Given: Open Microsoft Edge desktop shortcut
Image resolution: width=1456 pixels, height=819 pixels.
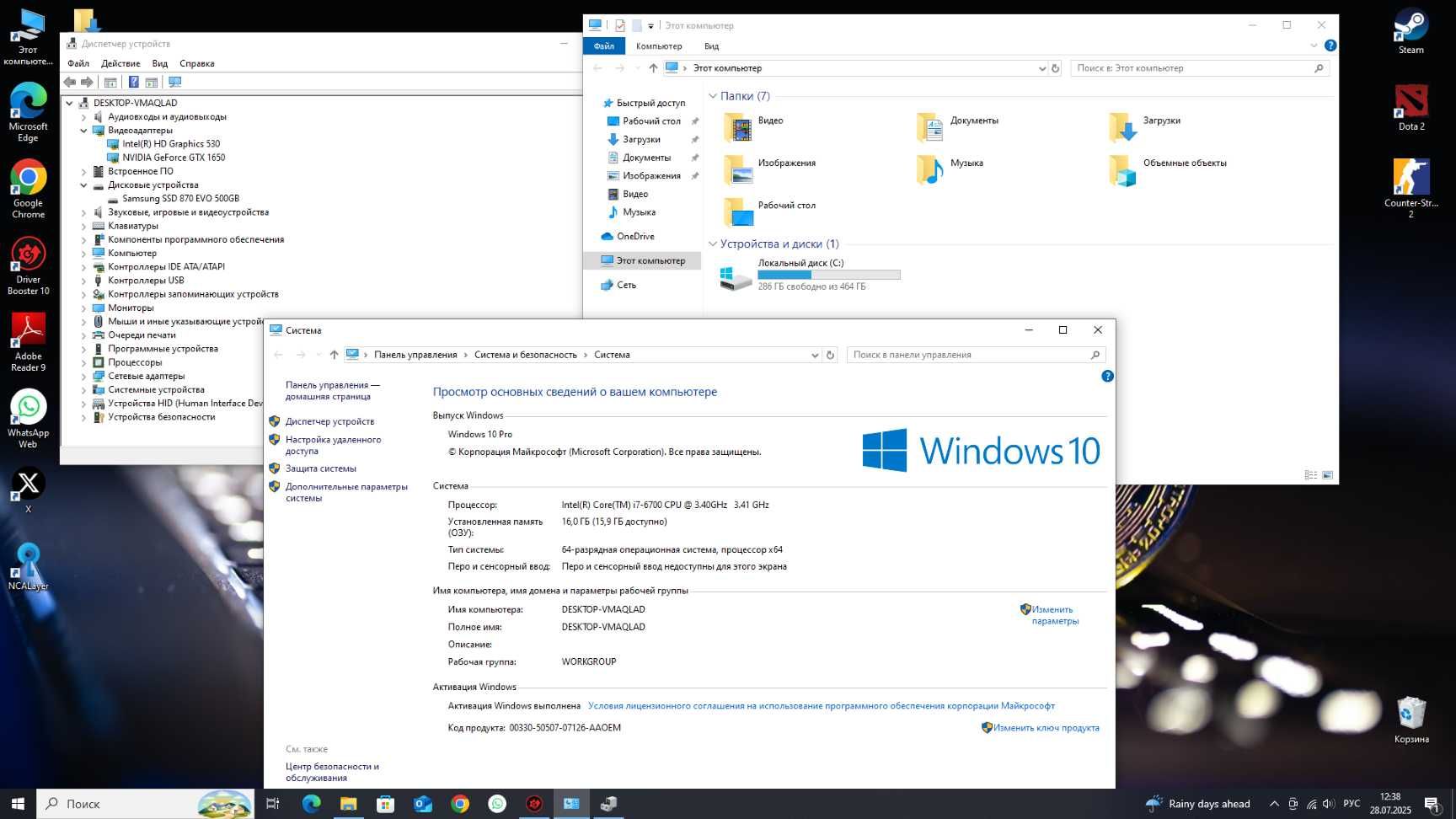Looking at the screenshot, I should click(x=28, y=112).
